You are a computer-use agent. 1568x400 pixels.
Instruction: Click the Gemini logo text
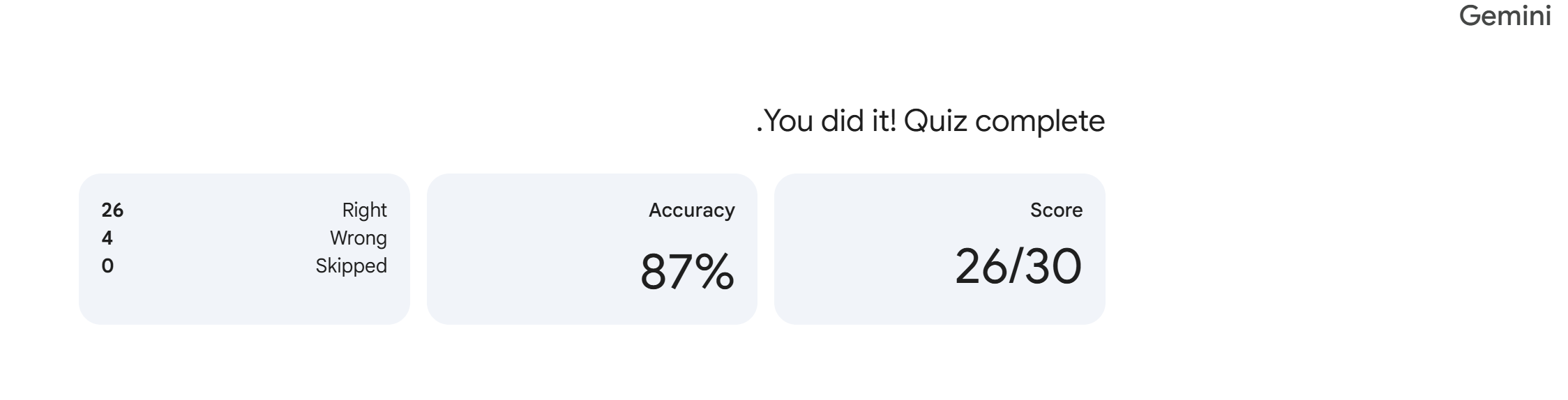[1505, 17]
